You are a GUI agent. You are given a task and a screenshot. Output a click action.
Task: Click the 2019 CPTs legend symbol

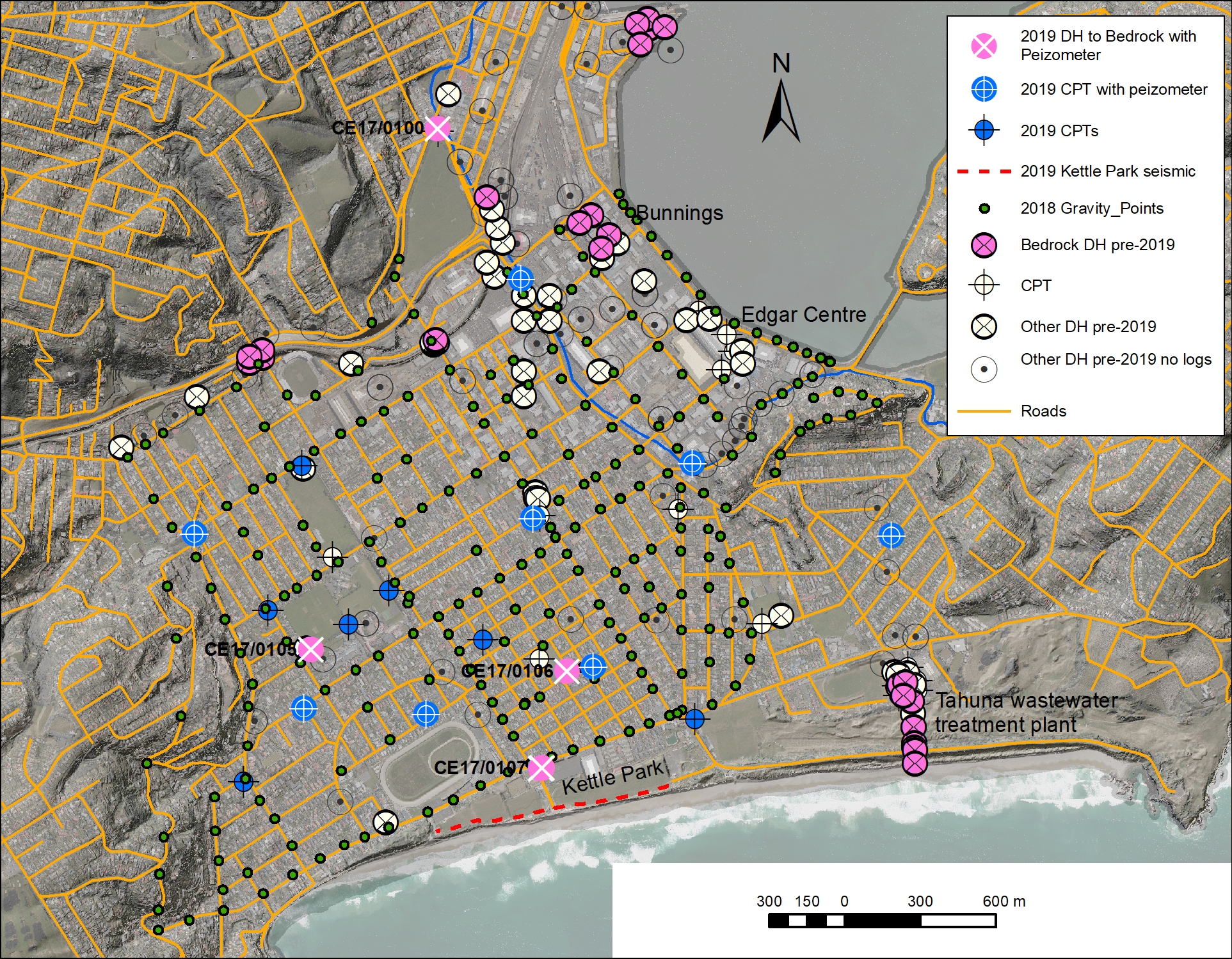(x=984, y=131)
